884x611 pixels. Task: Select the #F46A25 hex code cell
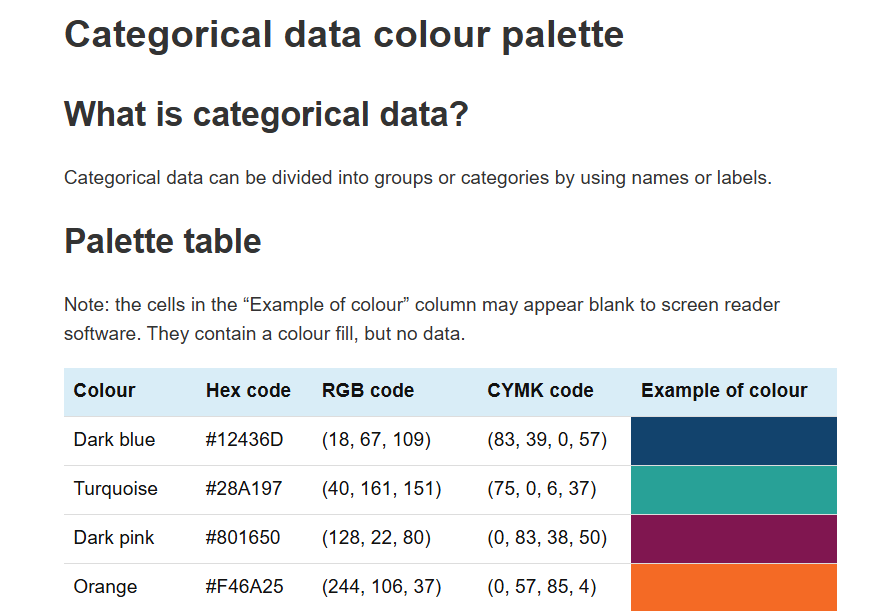pyautogui.click(x=244, y=587)
